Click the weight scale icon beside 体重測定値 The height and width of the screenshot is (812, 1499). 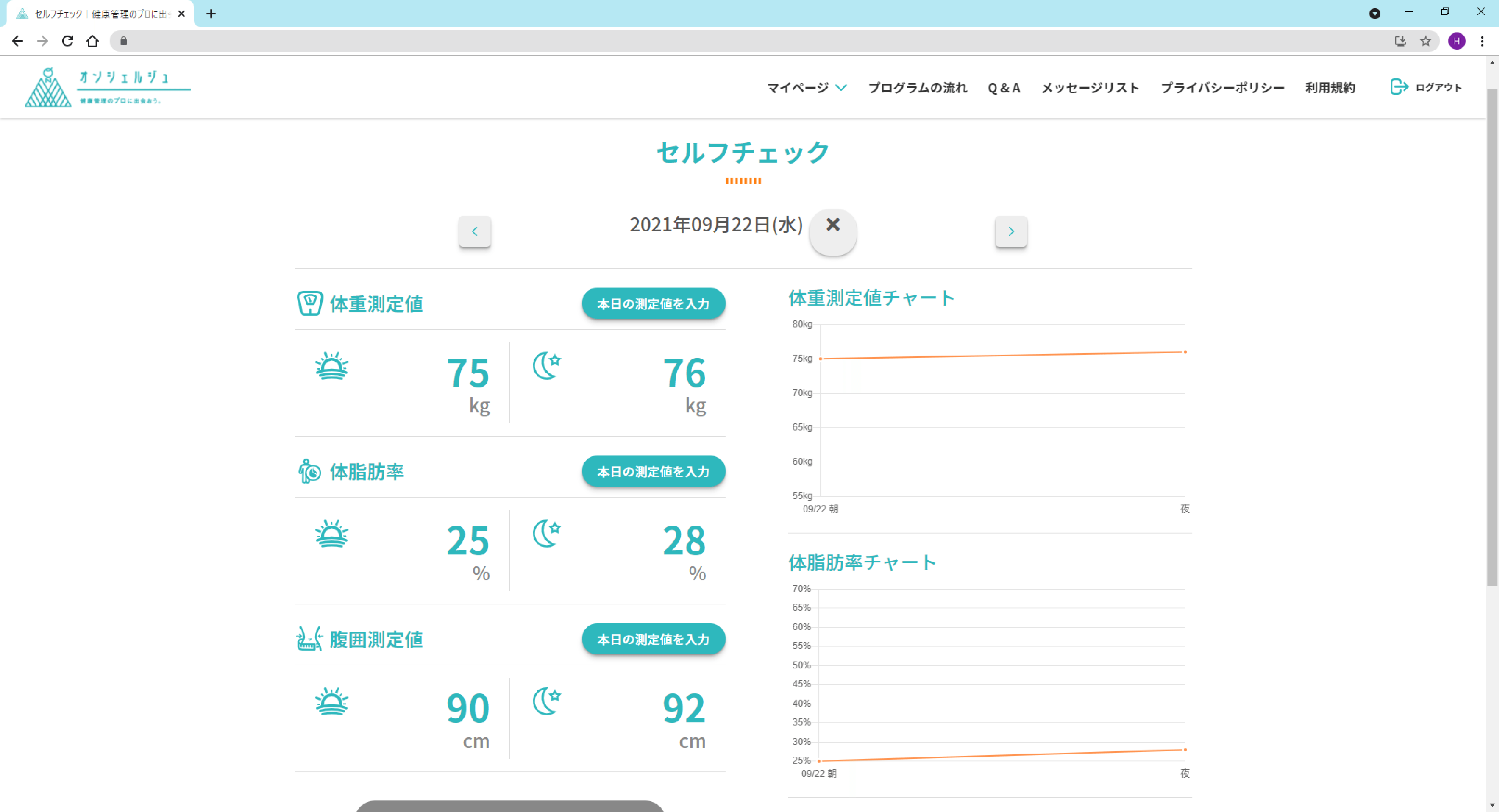pyautogui.click(x=310, y=303)
